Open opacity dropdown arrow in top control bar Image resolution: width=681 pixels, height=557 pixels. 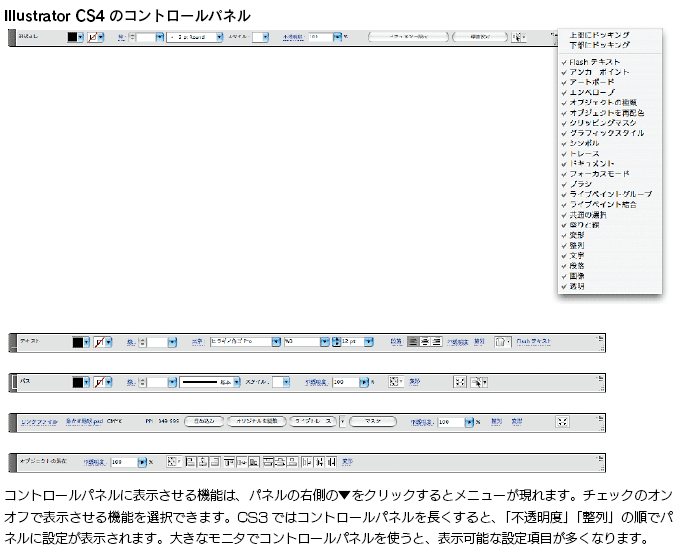click(337, 37)
